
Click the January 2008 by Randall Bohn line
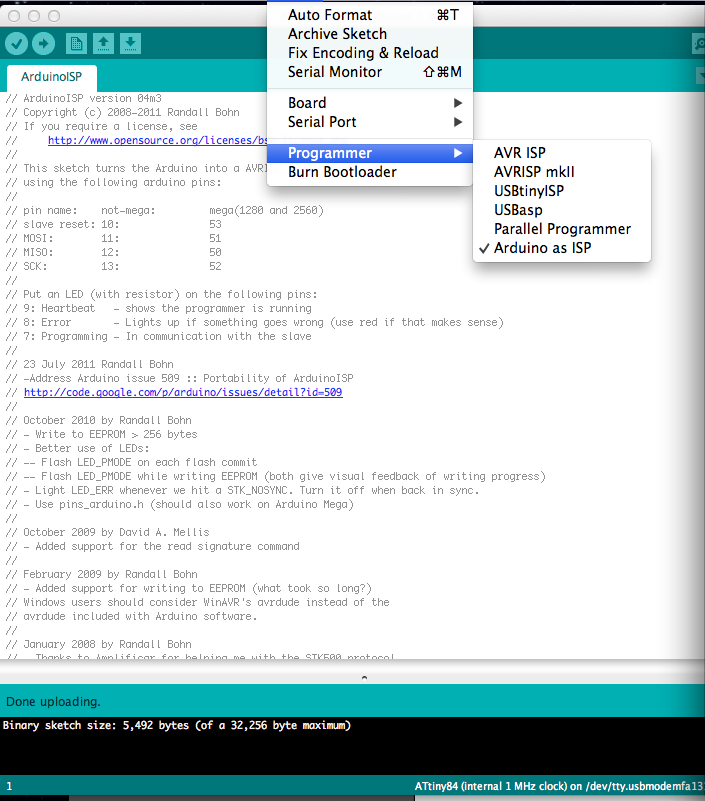coord(98,644)
